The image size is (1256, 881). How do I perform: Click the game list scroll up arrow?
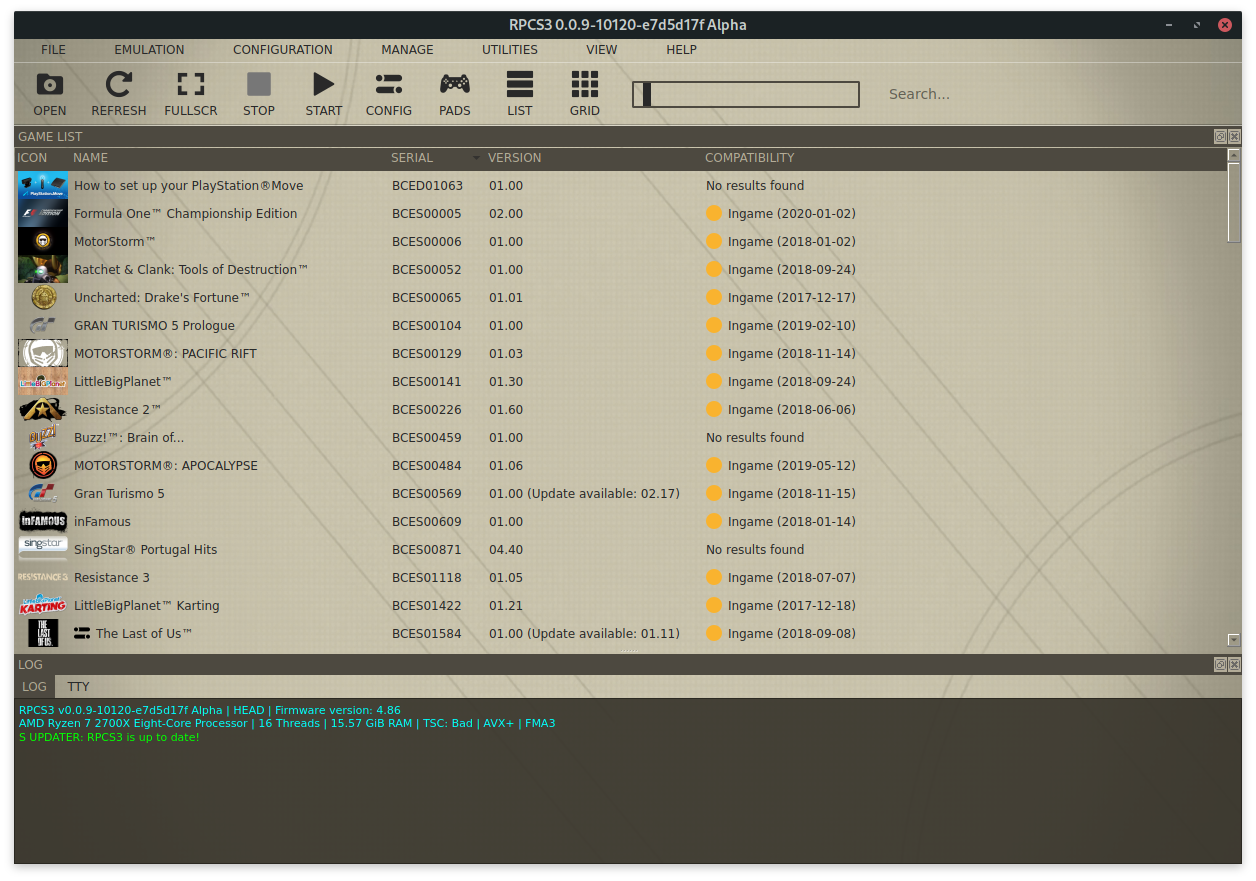pyautogui.click(x=1233, y=156)
